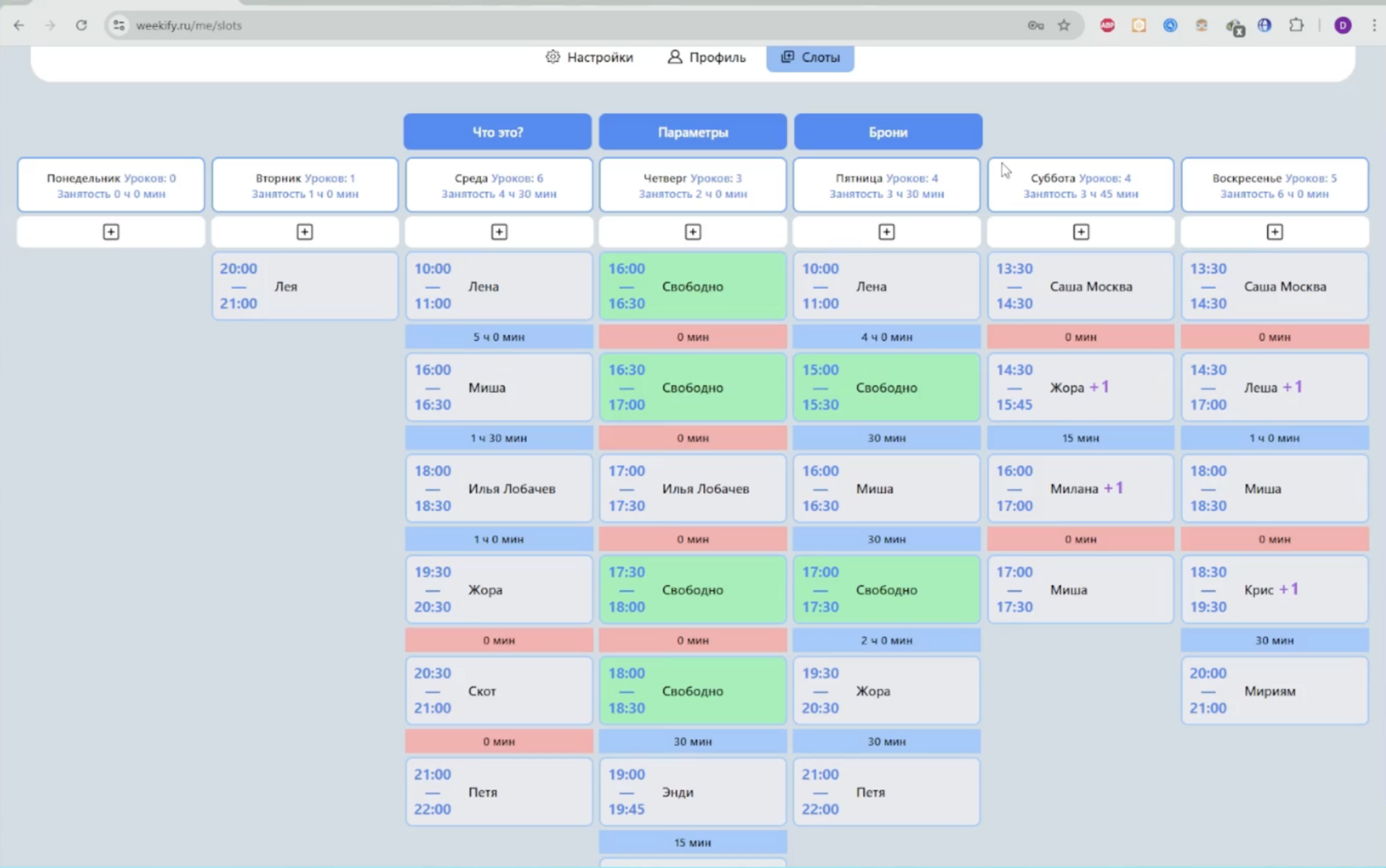This screenshot has width=1386, height=868.
Task: Select the Четверг day header
Action: tap(693, 185)
